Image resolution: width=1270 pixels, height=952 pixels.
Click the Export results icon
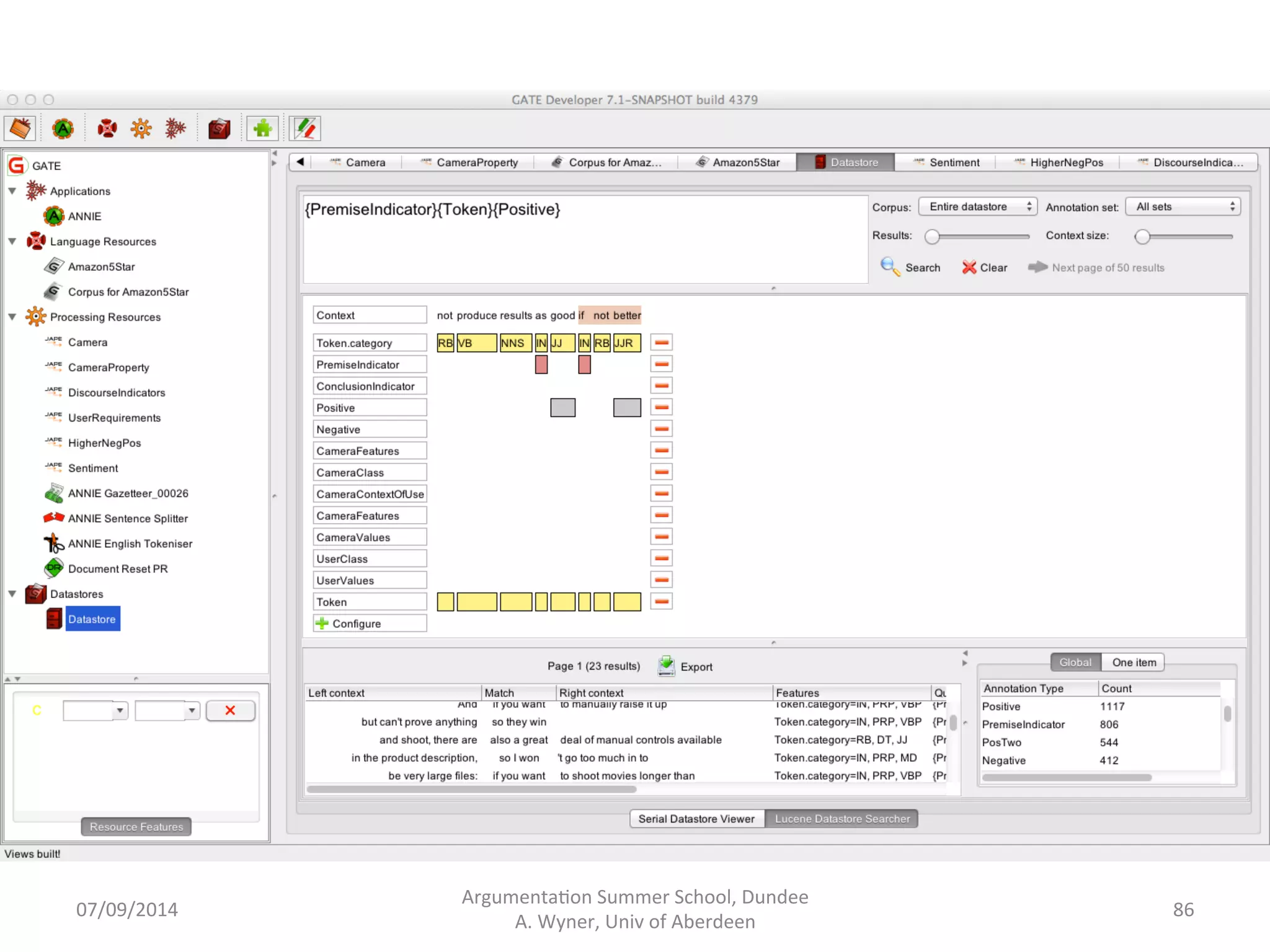667,666
